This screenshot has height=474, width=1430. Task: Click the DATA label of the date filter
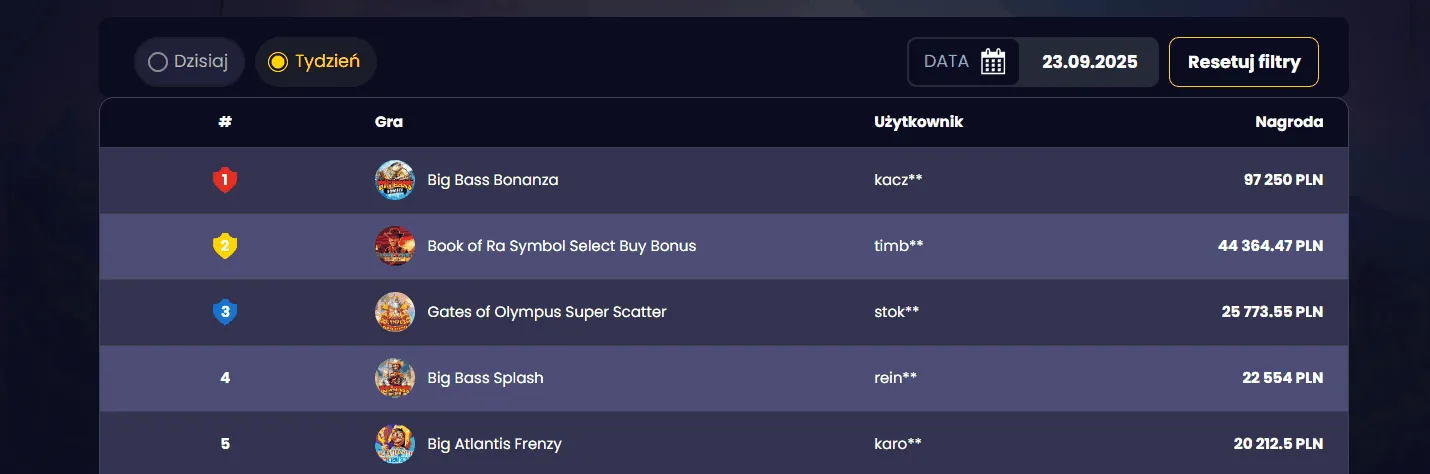pos(946,62)
